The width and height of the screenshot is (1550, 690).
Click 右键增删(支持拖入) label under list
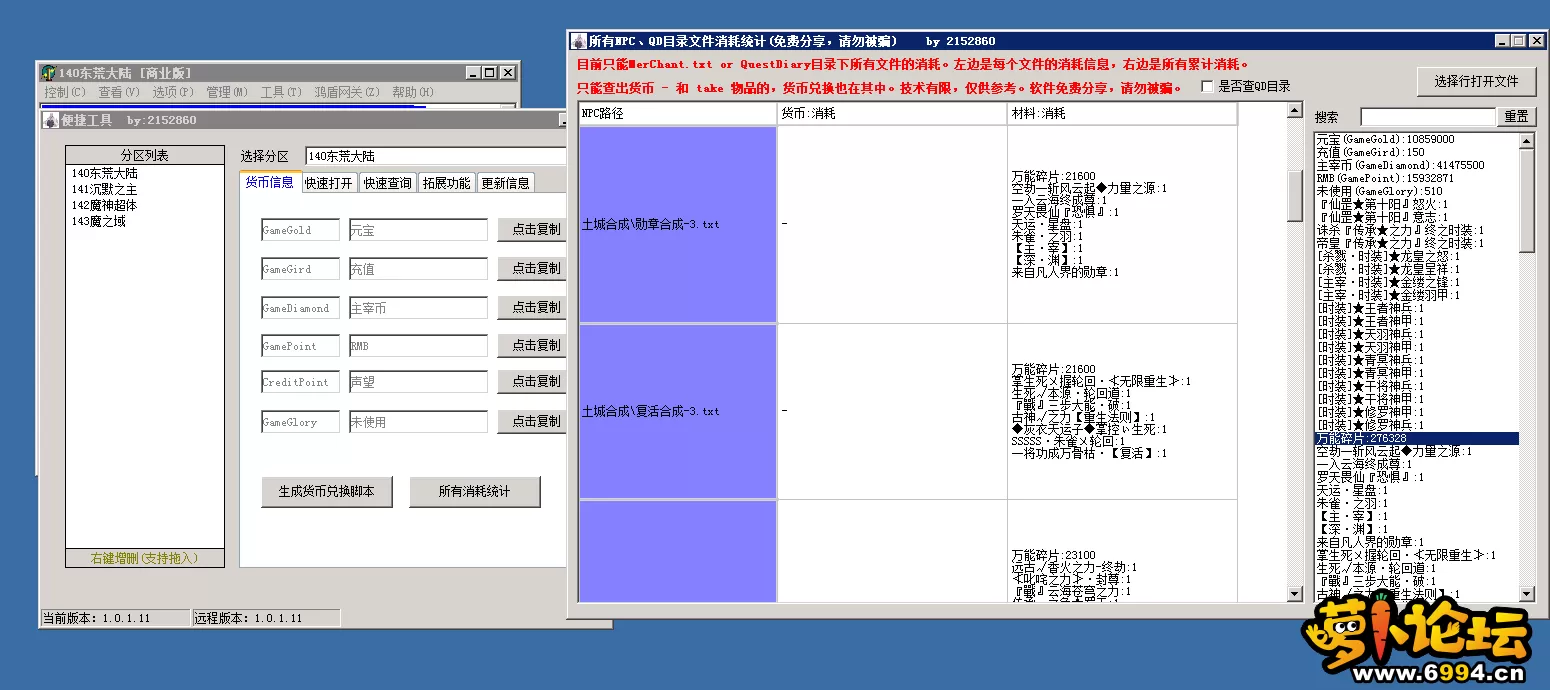[145, 558]
